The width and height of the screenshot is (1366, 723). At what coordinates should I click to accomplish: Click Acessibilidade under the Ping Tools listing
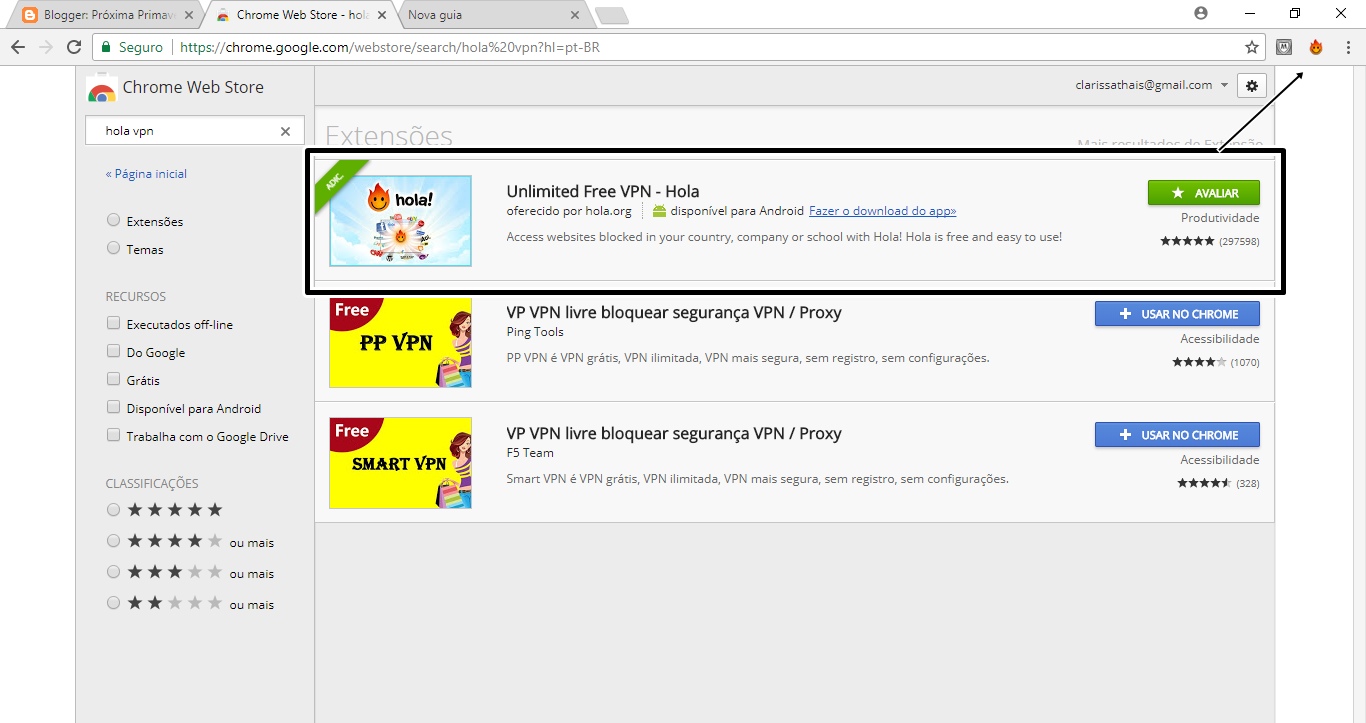point(1220,339)
